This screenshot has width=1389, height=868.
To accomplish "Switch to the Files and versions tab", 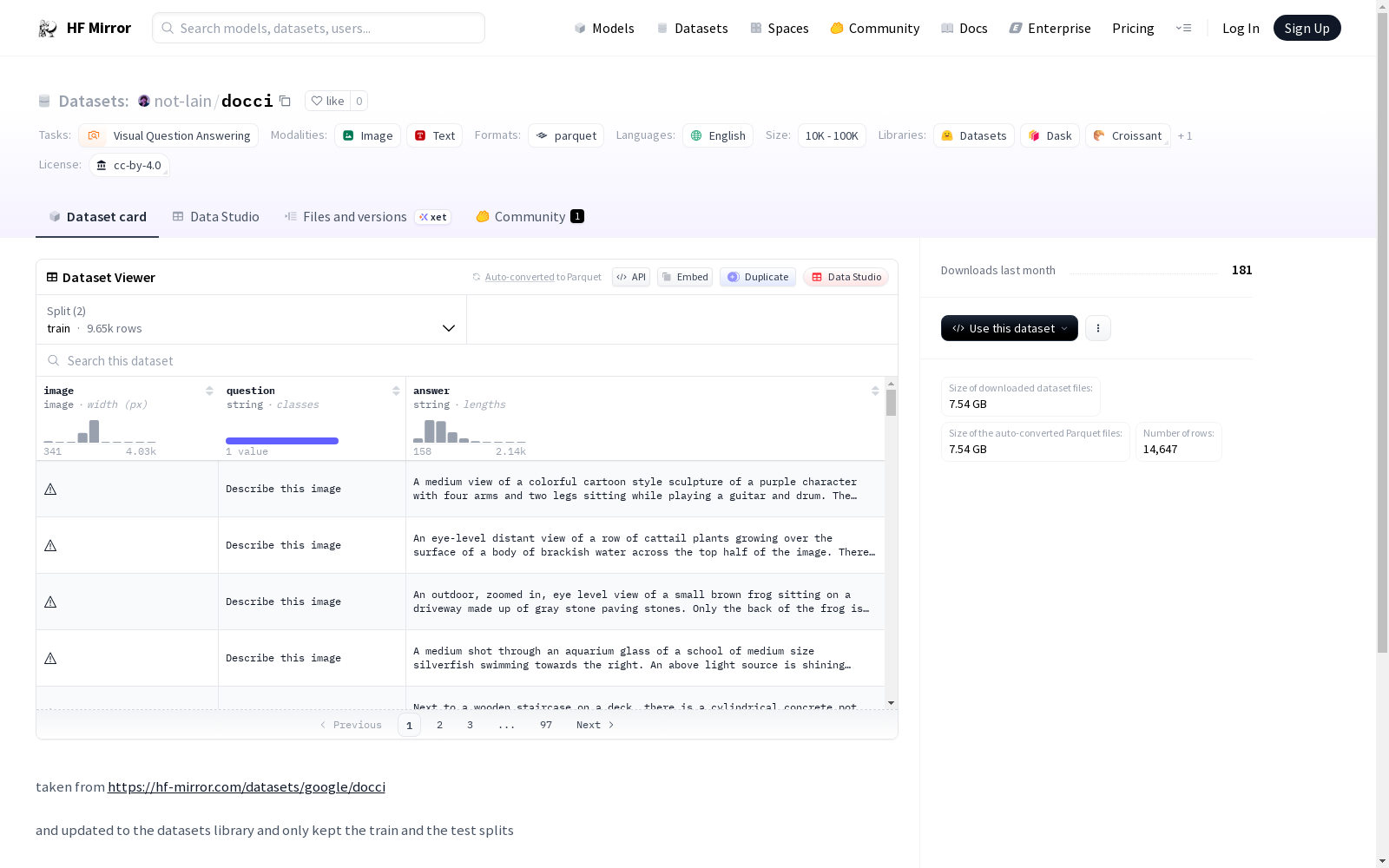I will point(367,217).
